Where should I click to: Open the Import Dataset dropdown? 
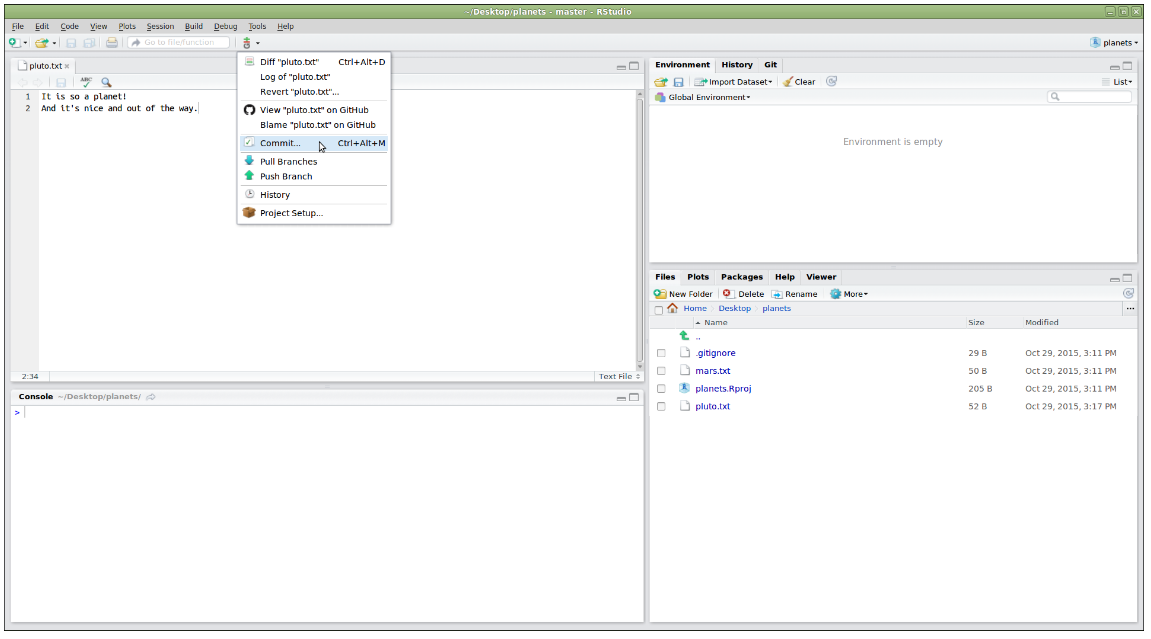[x=734, y=82]
